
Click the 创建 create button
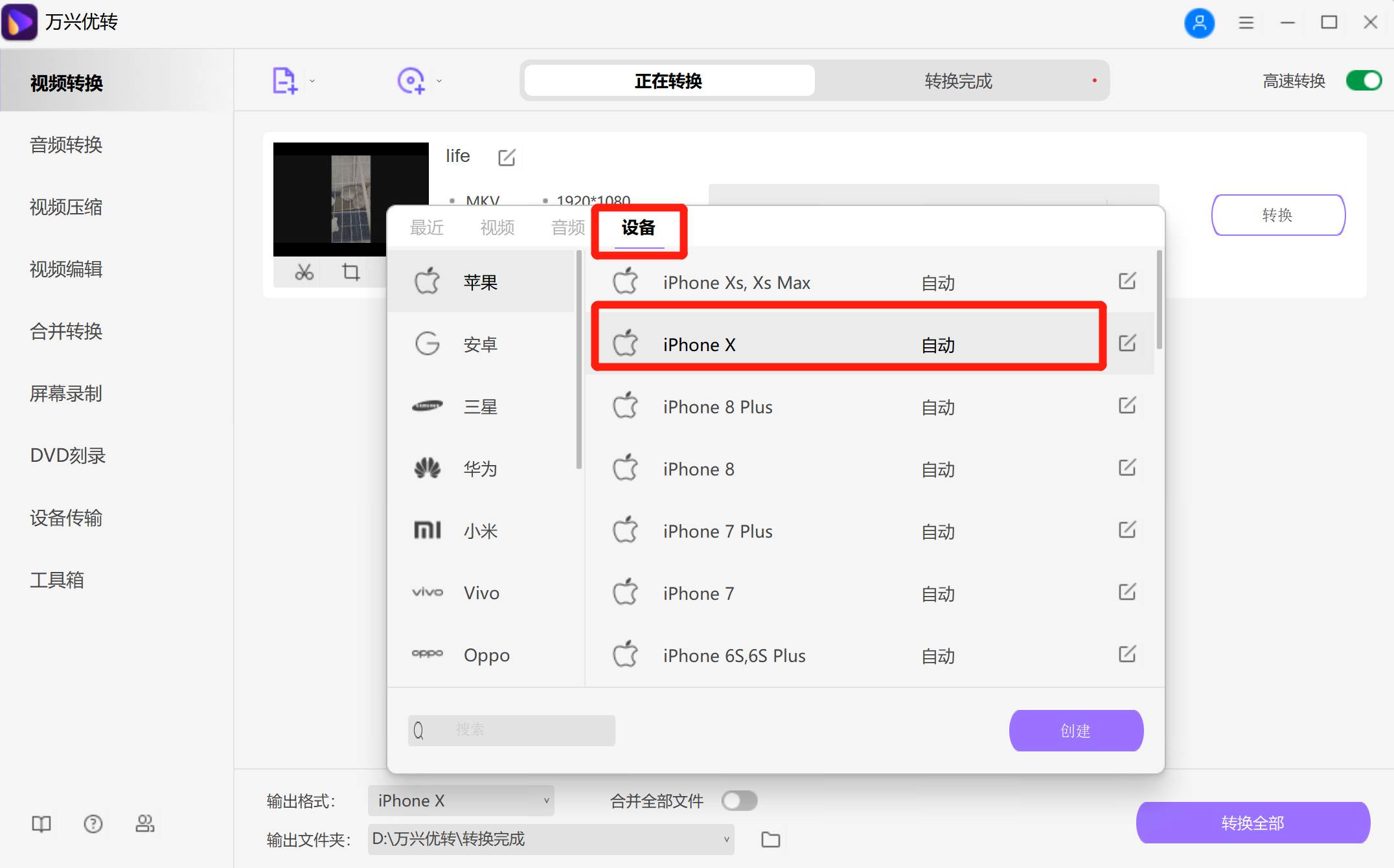pos(1075,730)
